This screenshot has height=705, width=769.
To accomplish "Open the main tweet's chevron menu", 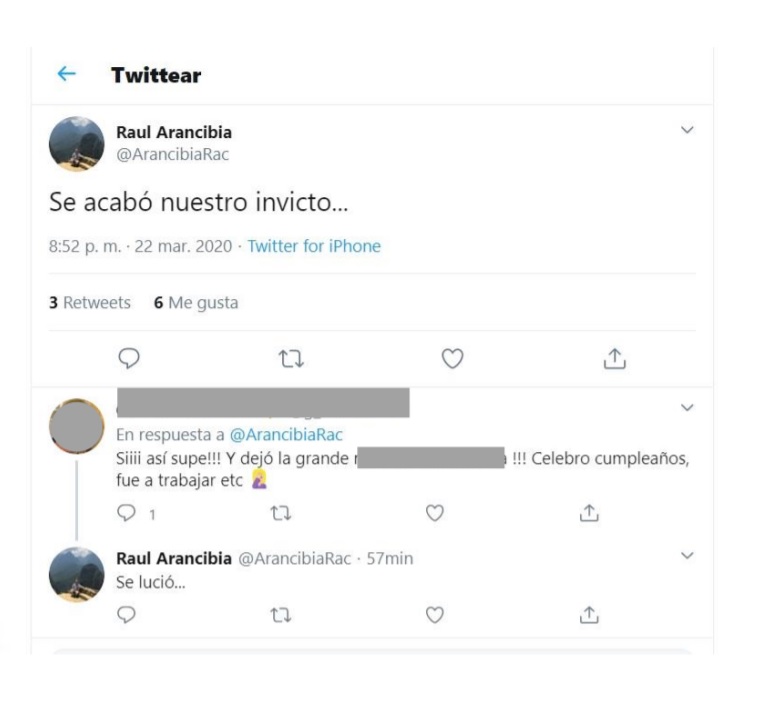I will [x=686, y=130].
